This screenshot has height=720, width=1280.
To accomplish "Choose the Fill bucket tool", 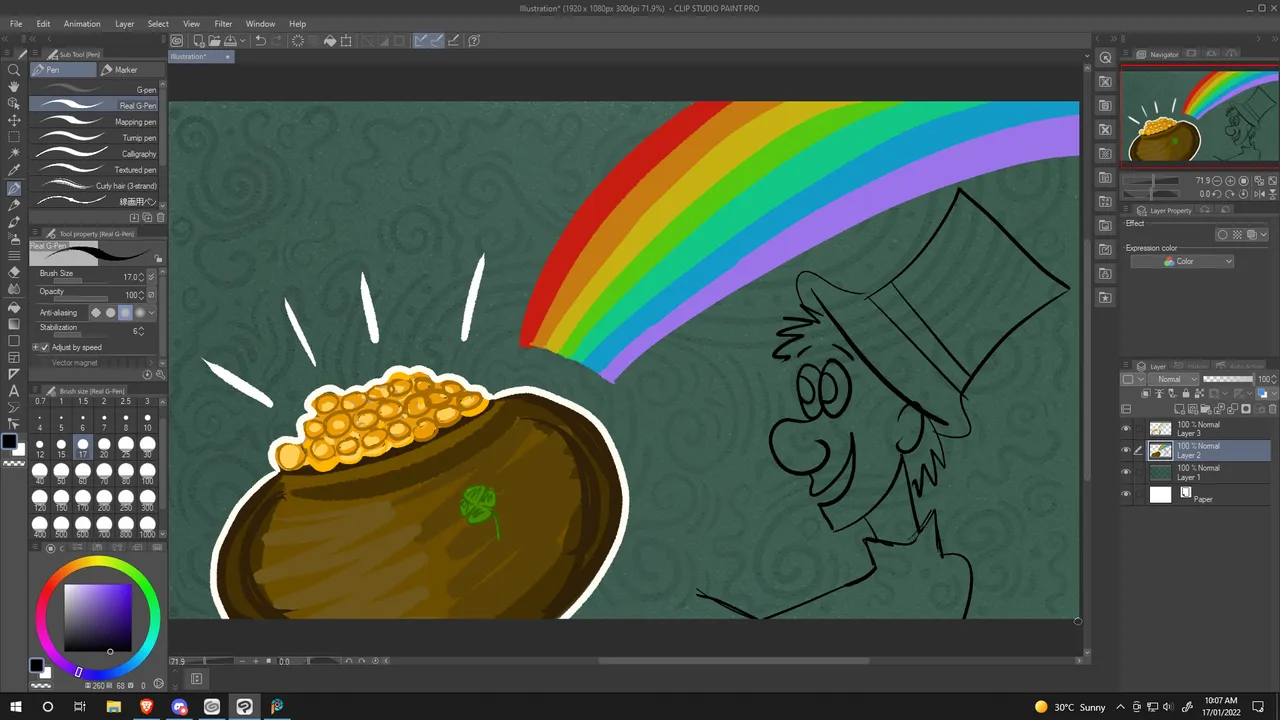I will point(14,306).
